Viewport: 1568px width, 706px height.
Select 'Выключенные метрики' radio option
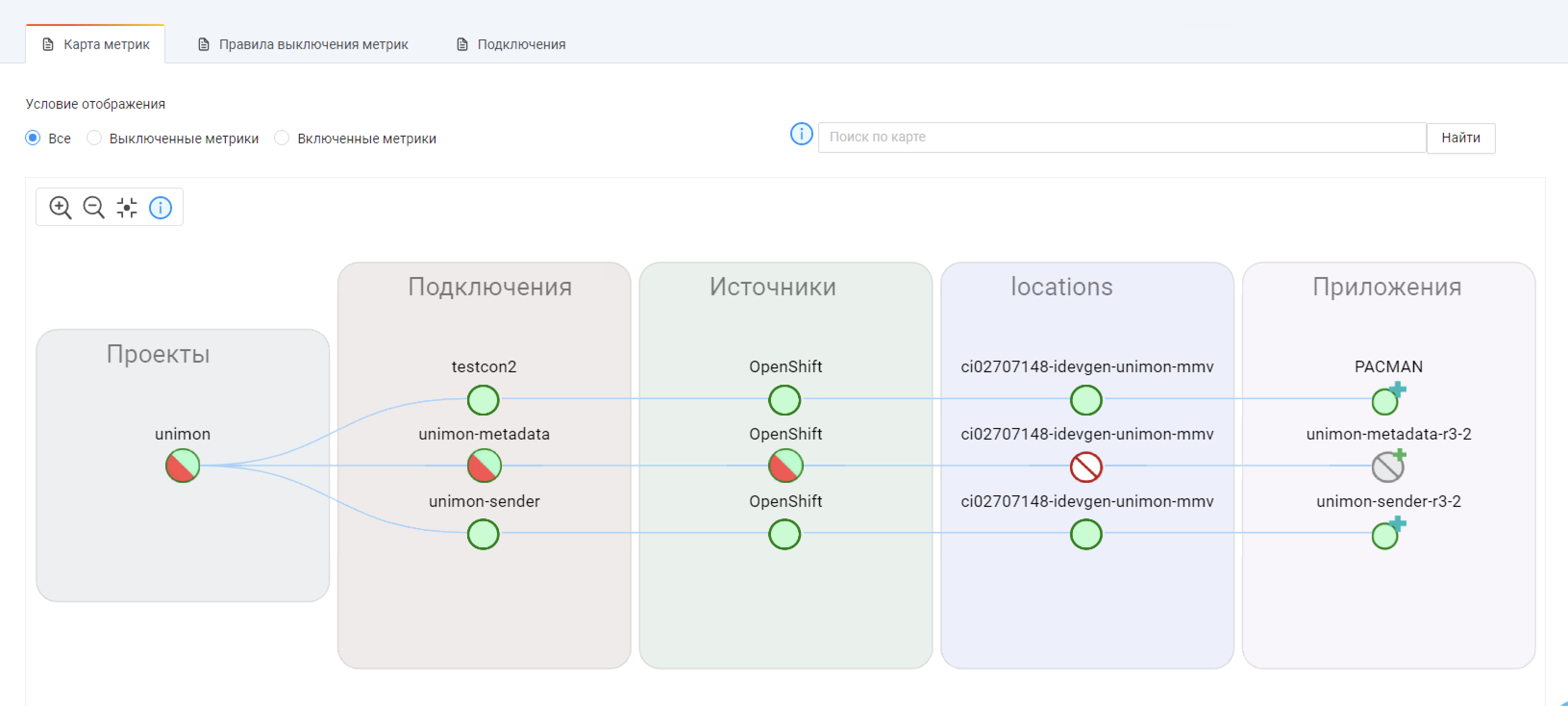[x=94, y=139]
